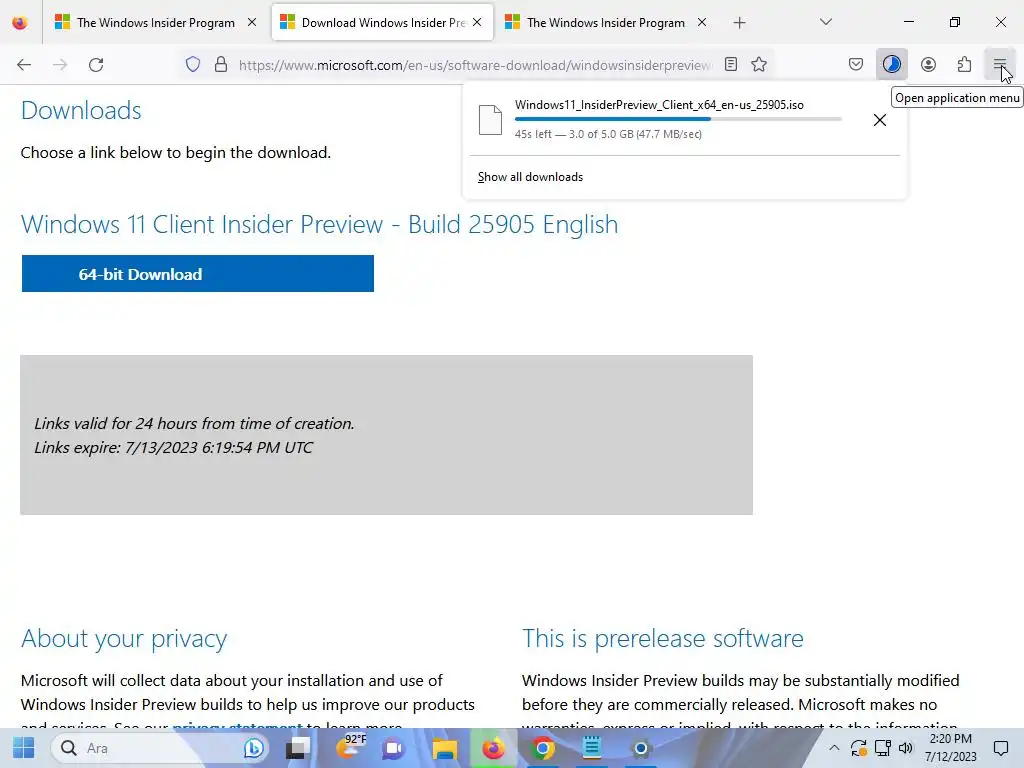Click the URL address bar
Viewport: 1024px width, 768px height.
pyautogui.click(x=475, y=65)
